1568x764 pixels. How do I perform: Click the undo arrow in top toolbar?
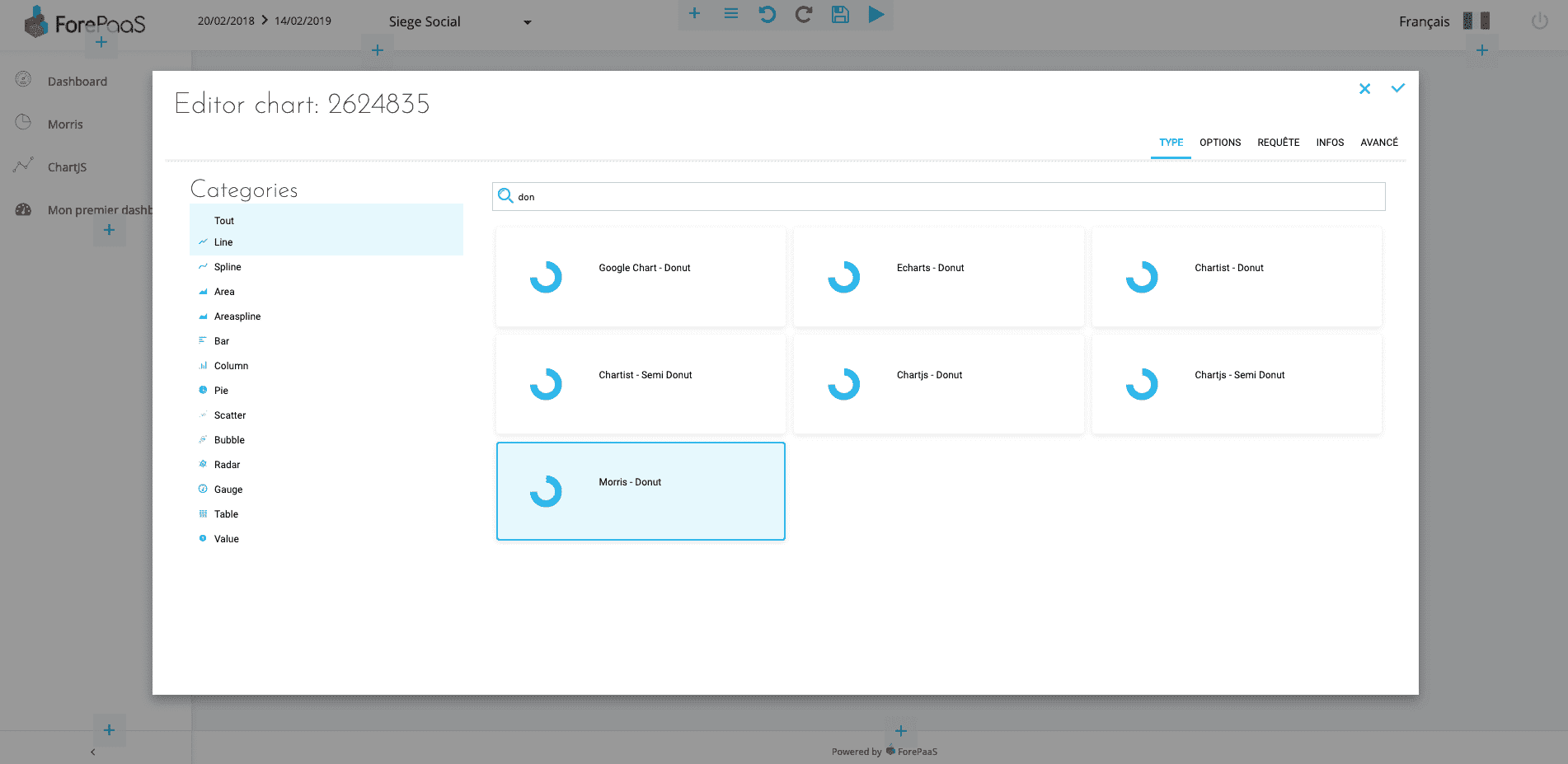point(768,14)
